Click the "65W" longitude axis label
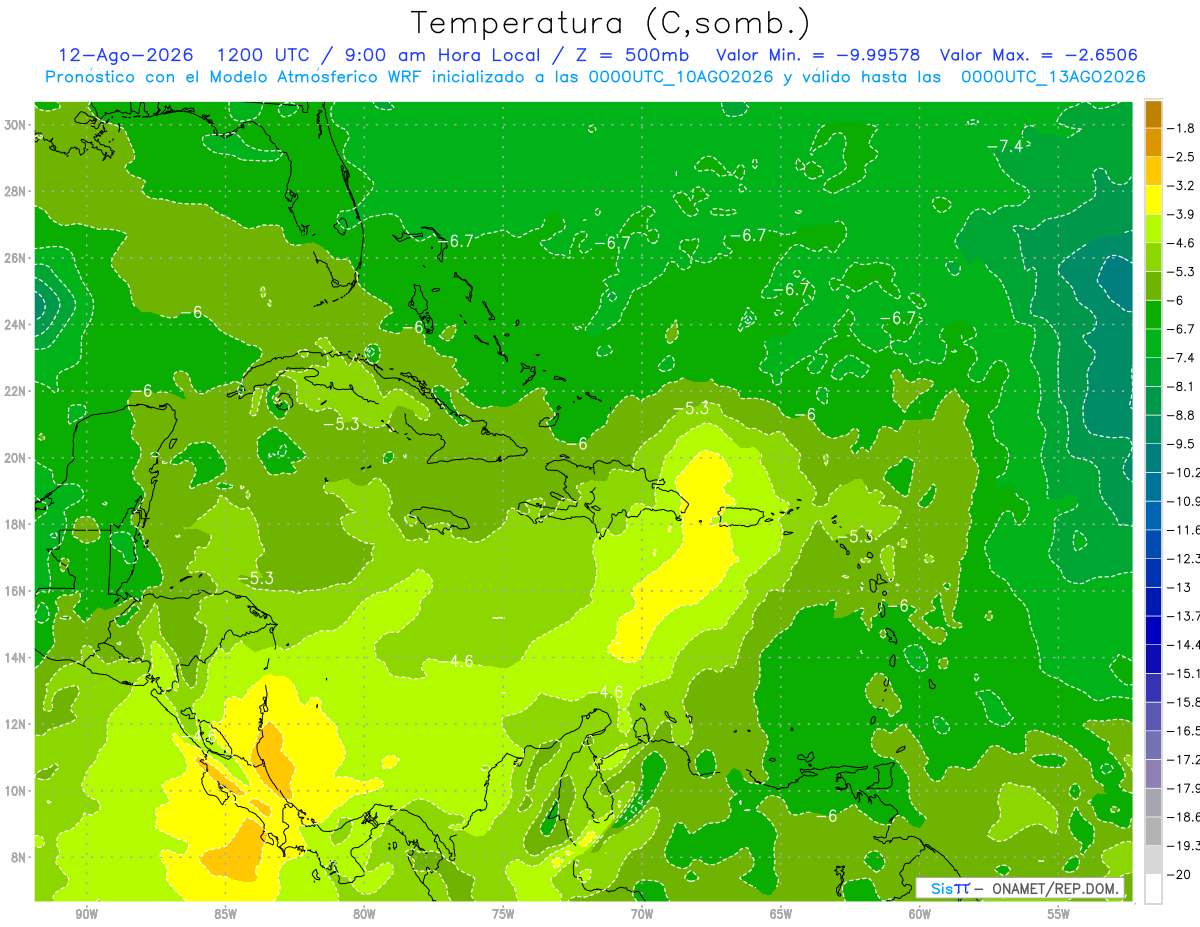Screen dimensions: 1200x927 tap(781, 915)
